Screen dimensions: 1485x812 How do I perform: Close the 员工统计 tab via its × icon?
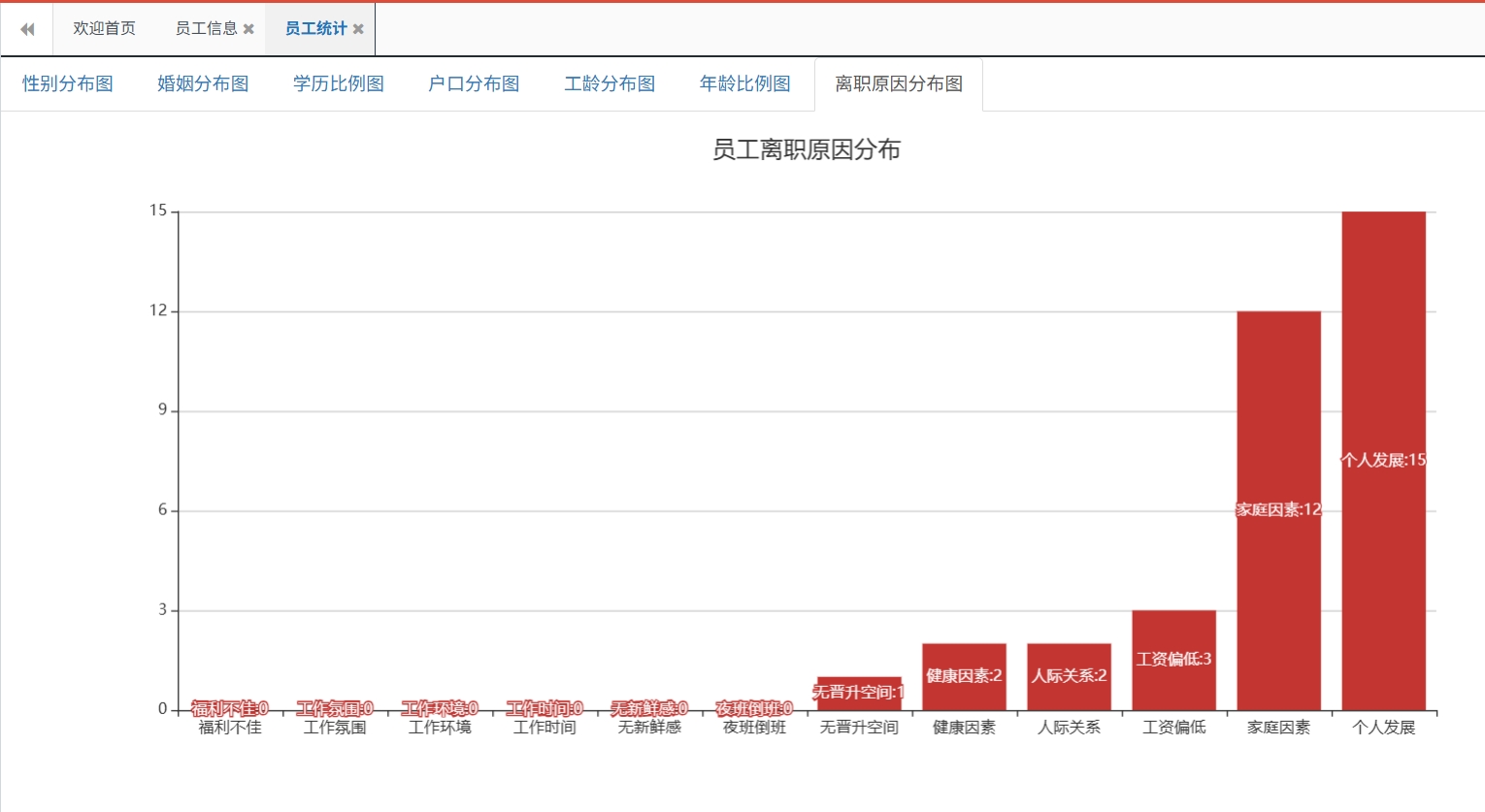358,28
